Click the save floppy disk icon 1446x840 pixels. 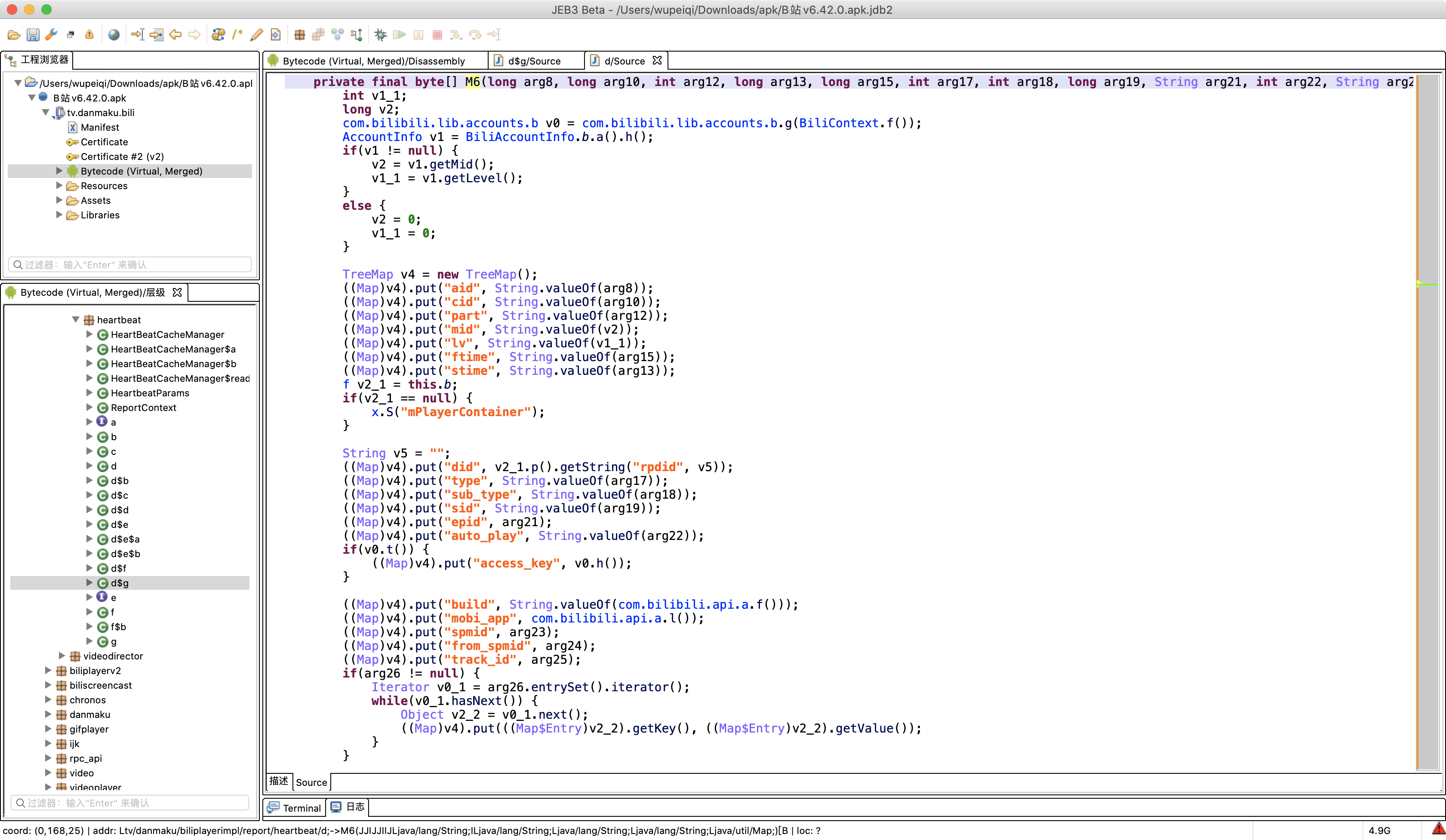(x=33, y=35)
